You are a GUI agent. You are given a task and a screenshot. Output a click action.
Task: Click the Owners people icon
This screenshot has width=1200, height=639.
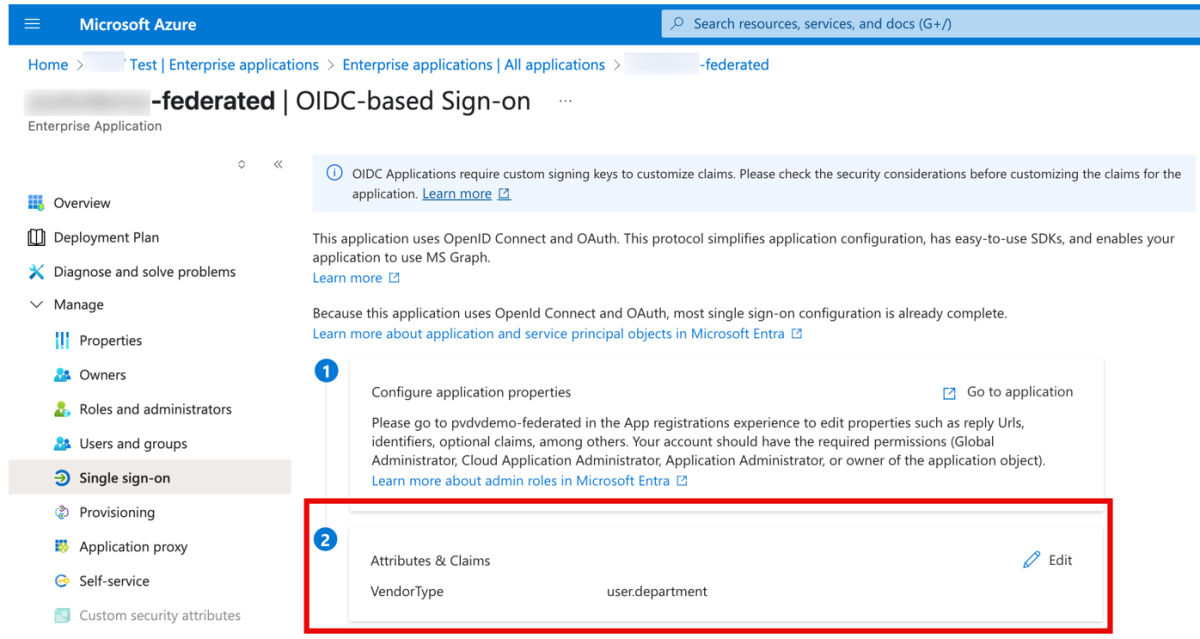[x=62, y=375]
